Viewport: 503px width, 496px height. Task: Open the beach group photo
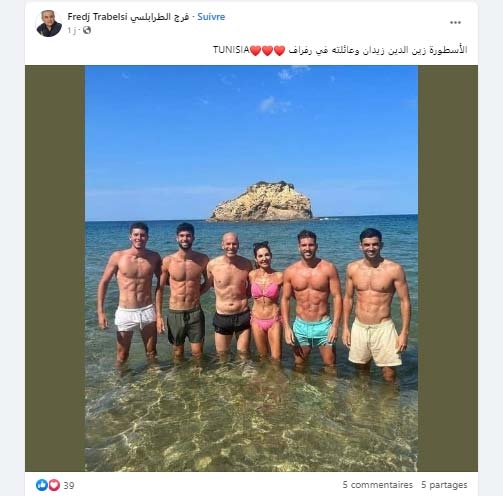click(251, 268)
